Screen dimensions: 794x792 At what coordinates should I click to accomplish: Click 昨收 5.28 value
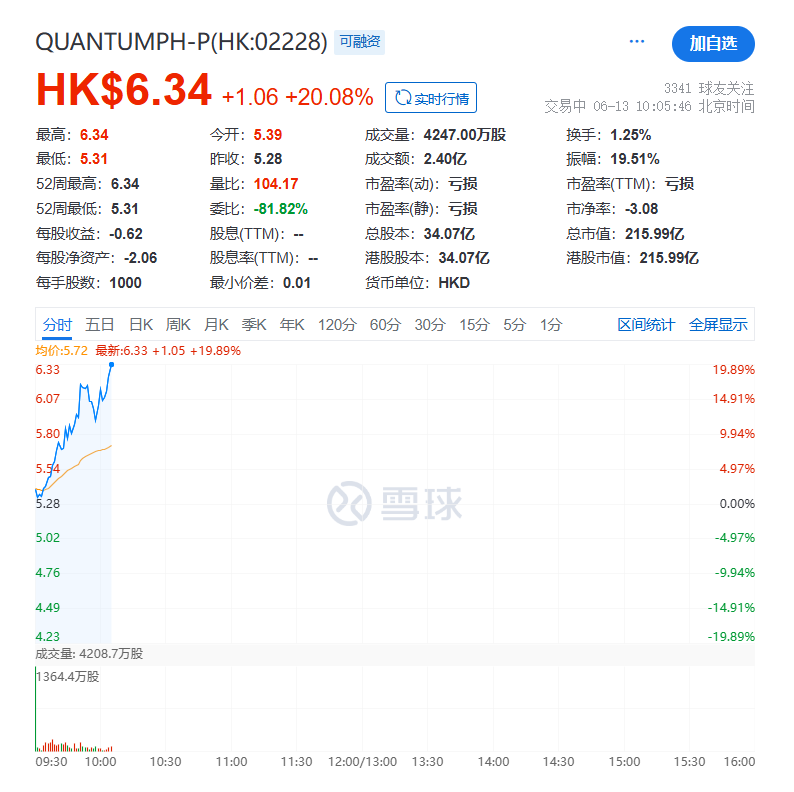(267, 159)
